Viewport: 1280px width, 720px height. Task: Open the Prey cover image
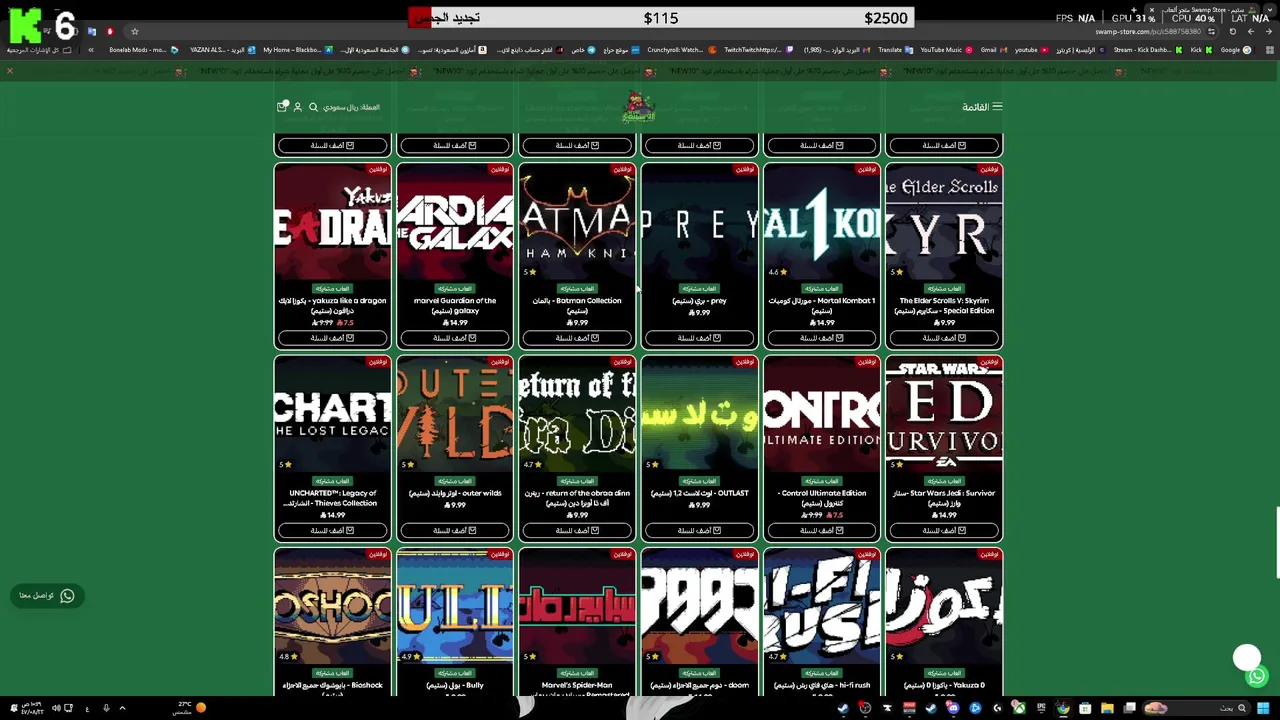point(699,222)
